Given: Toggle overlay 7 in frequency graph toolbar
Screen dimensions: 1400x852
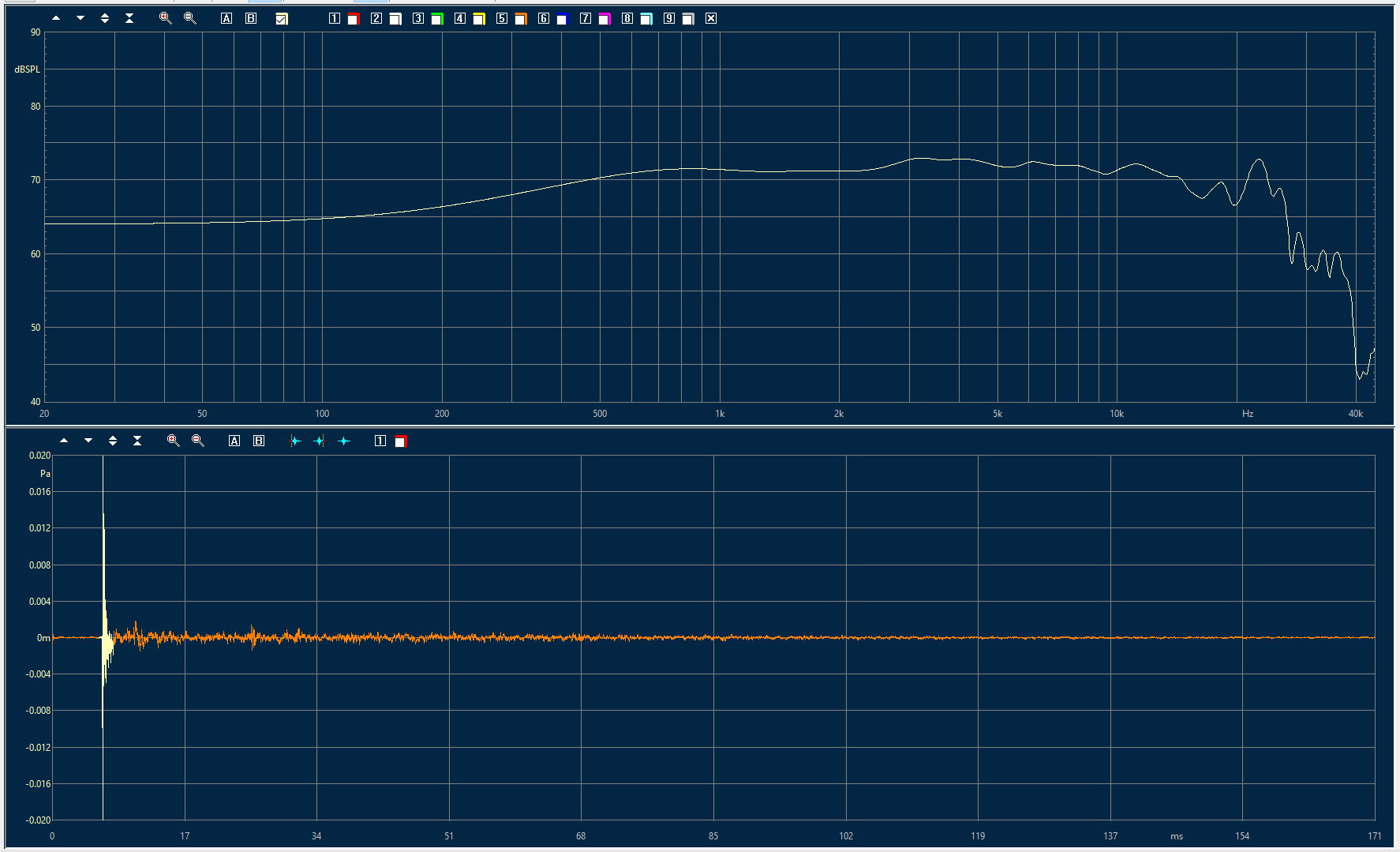Looking at the screenshot, I should tap(586, 18).
